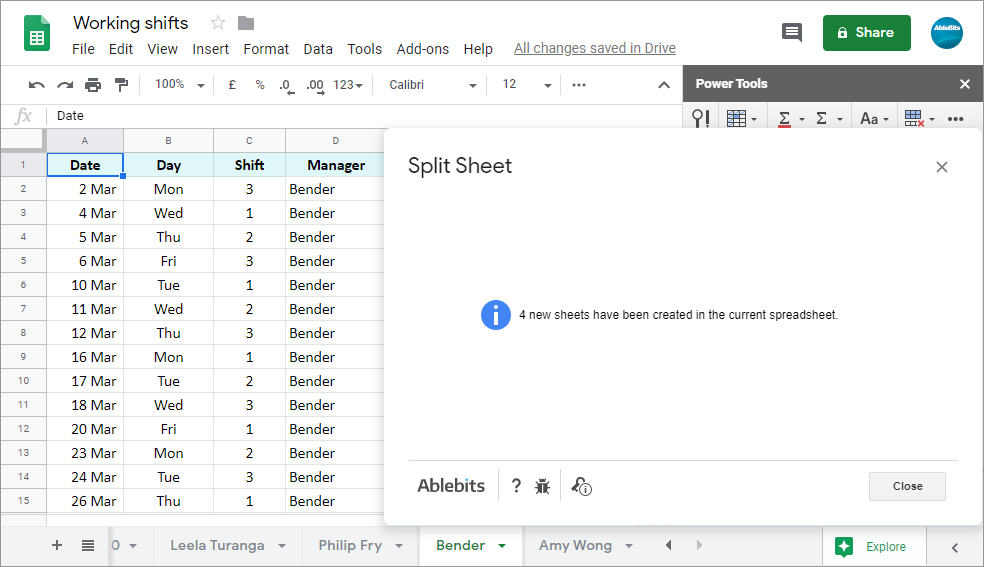Click the green Share button

[867, 33]
